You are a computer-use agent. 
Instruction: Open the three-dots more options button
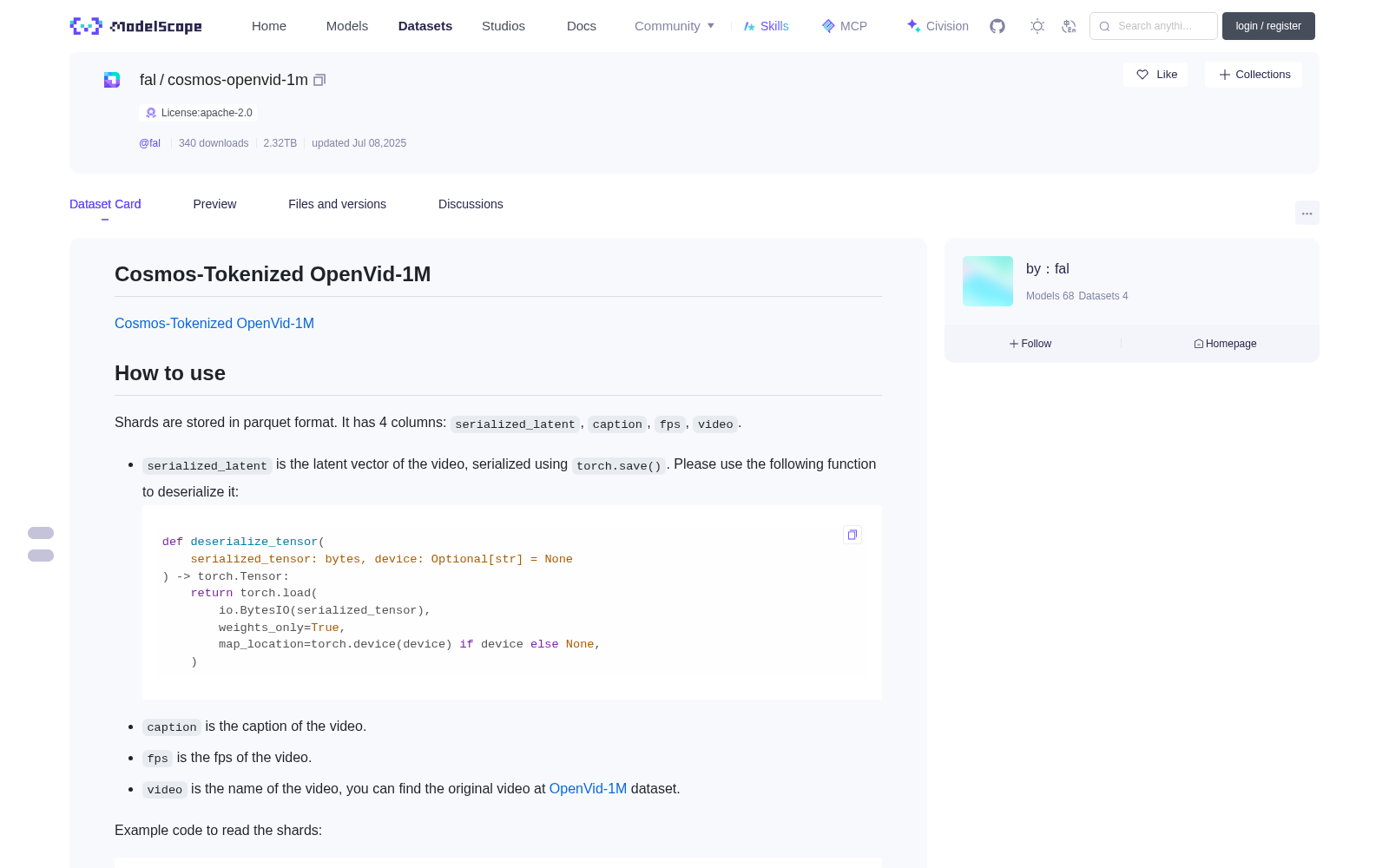point(1307,213)
